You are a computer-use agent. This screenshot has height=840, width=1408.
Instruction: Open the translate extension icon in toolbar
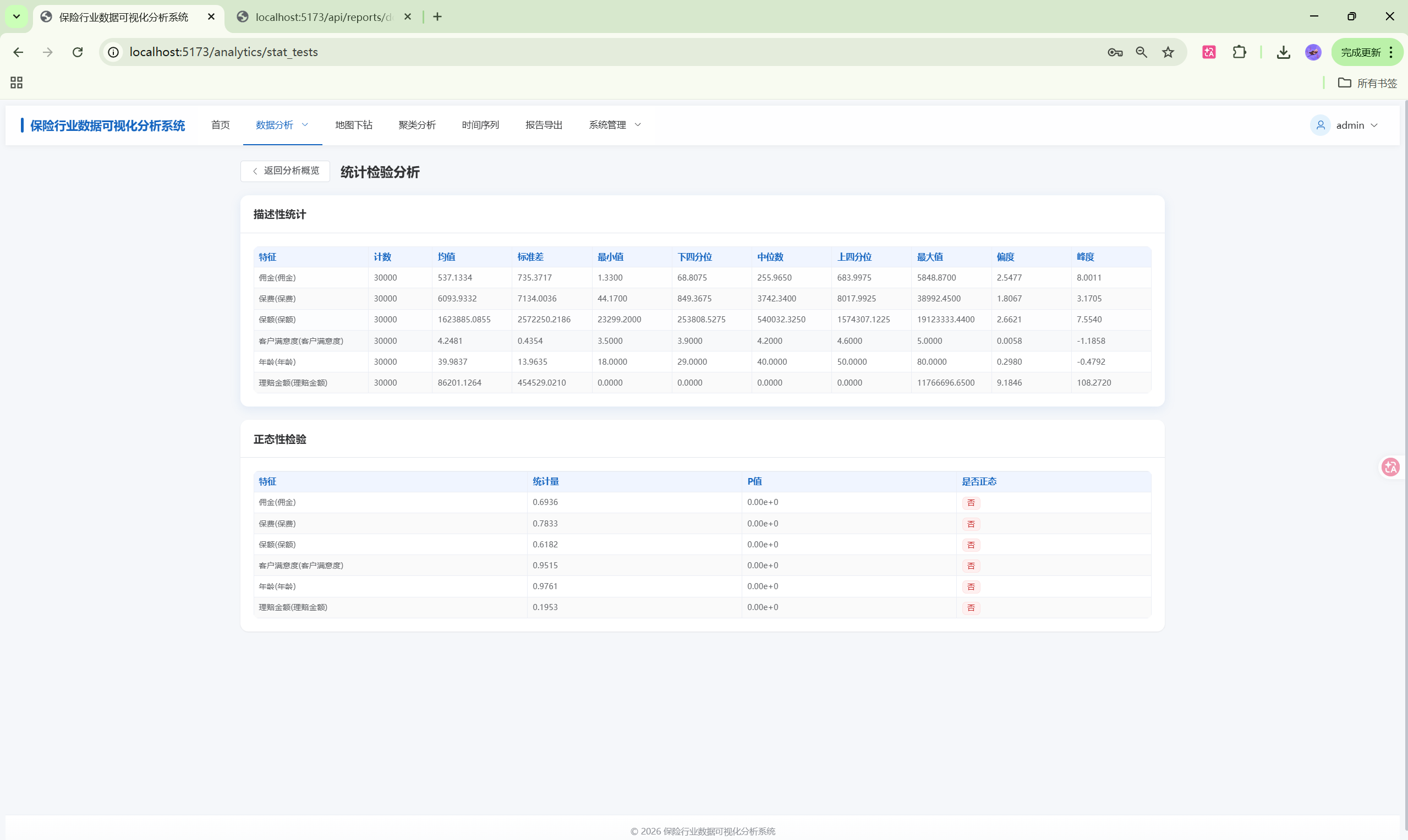click(x=1209, y=52)
